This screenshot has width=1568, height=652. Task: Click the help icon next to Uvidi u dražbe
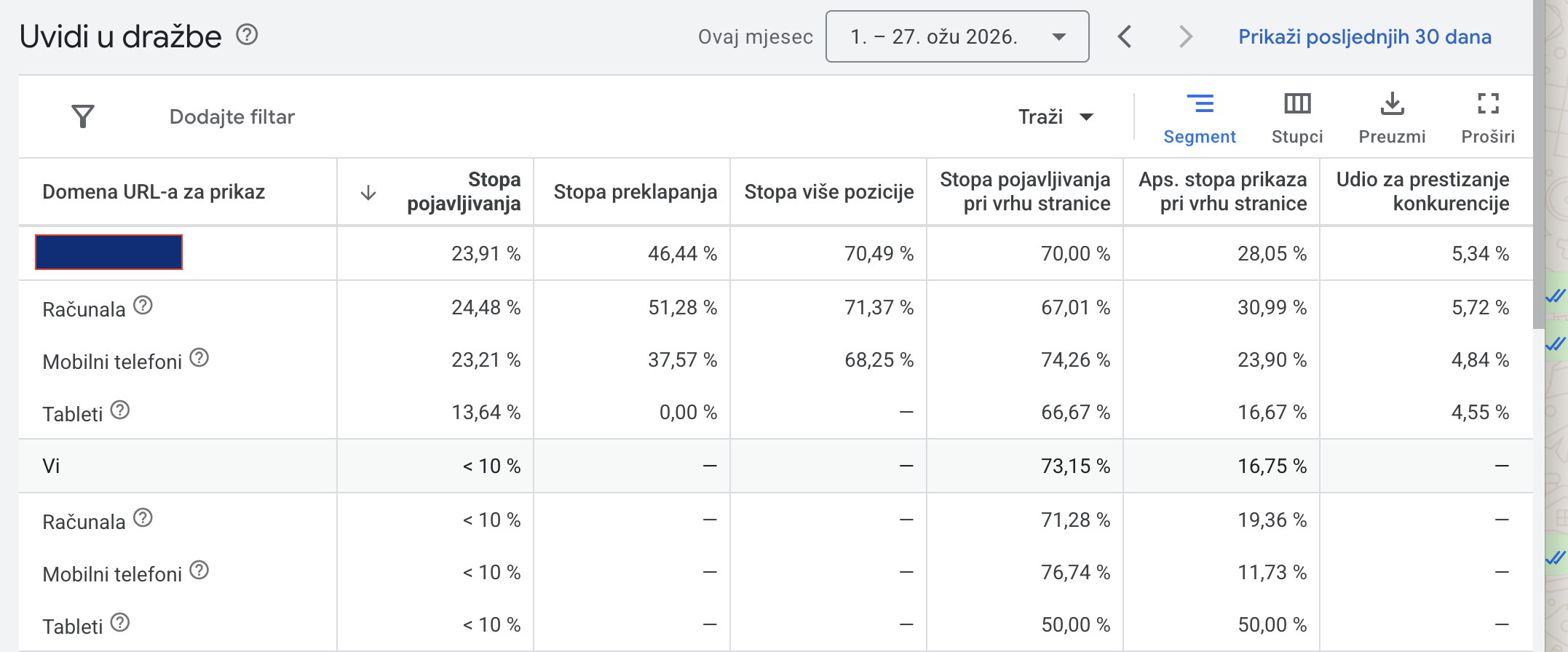pyautogui.click(x=248, y=34)
